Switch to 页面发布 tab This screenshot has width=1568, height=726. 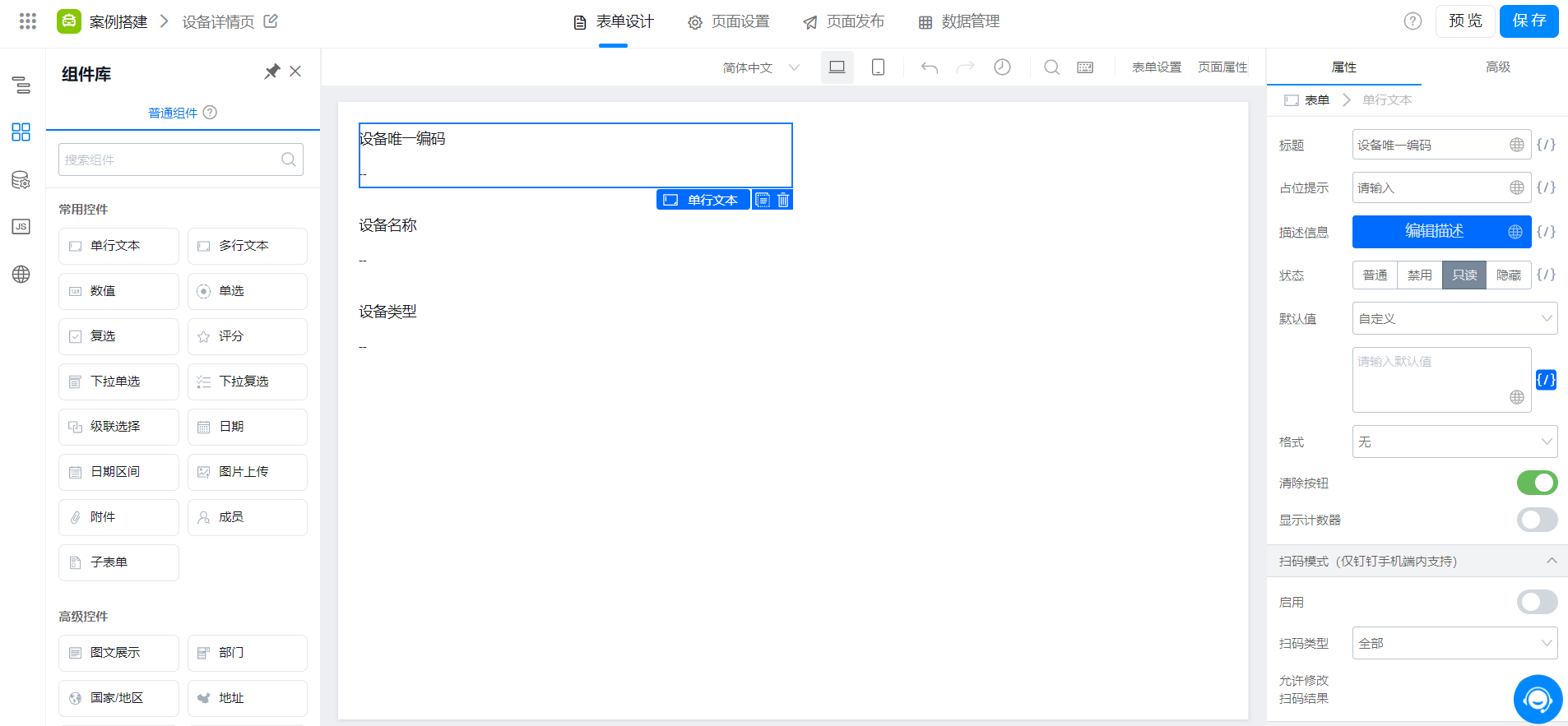[843, 22]
